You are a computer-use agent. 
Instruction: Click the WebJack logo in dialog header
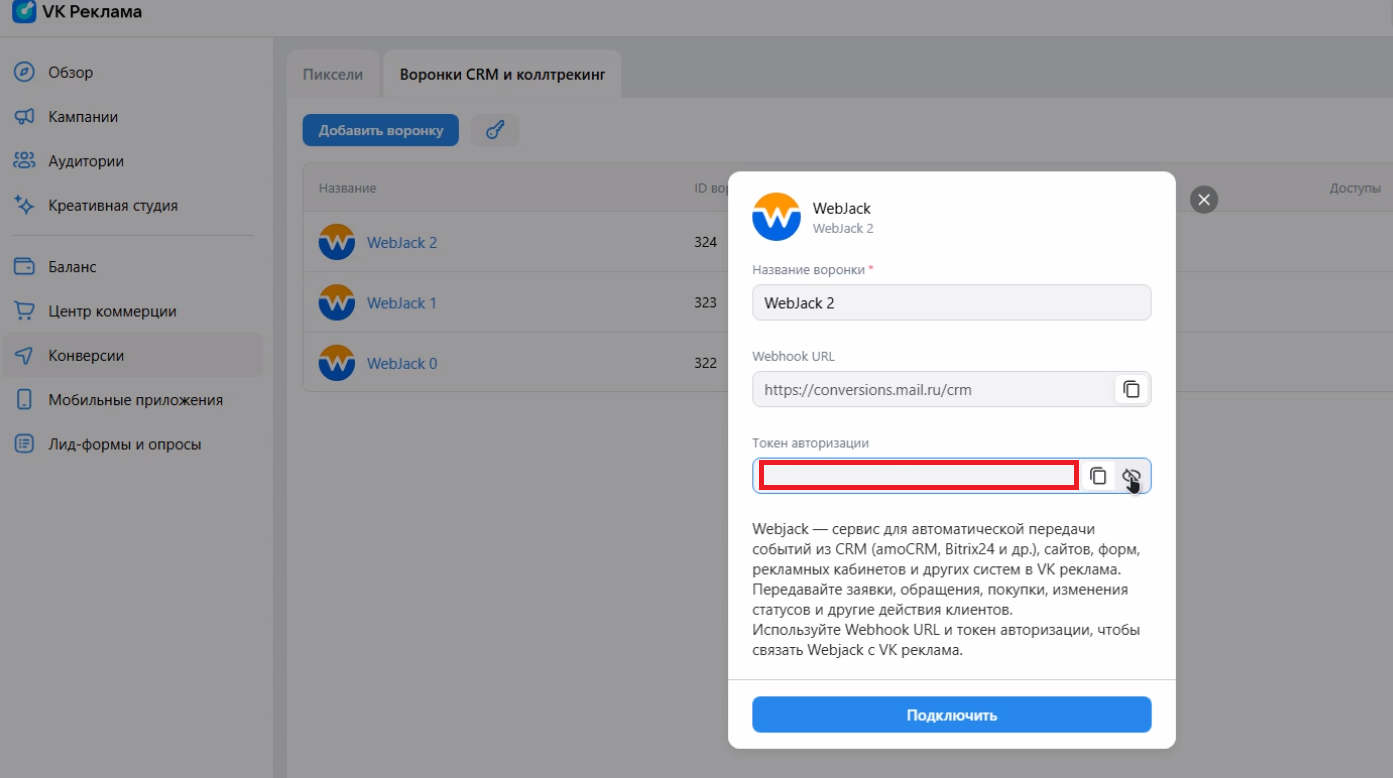pyautogui.click(x=777, y=217)
